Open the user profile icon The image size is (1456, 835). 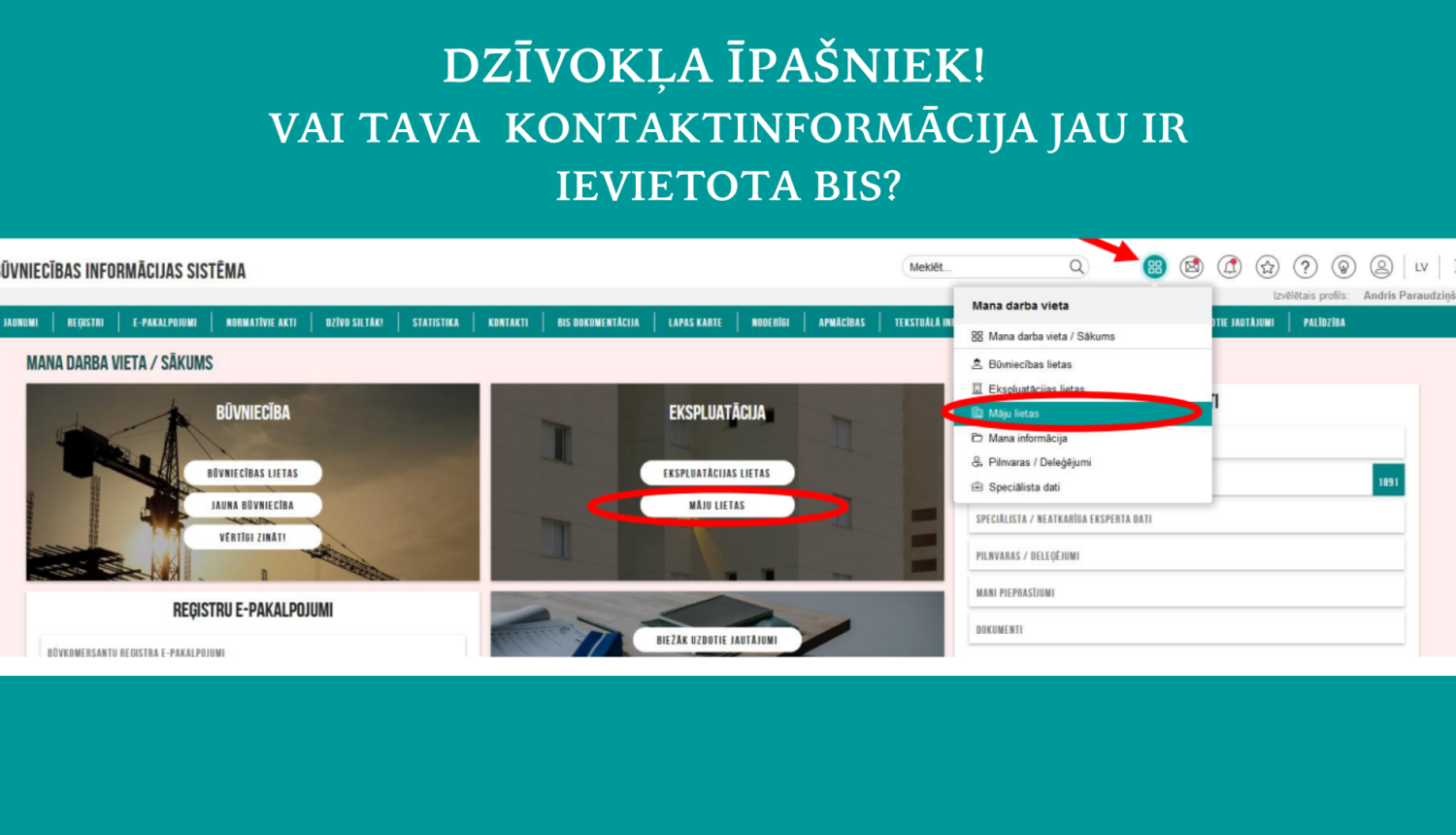click(x=1380, y=267)
